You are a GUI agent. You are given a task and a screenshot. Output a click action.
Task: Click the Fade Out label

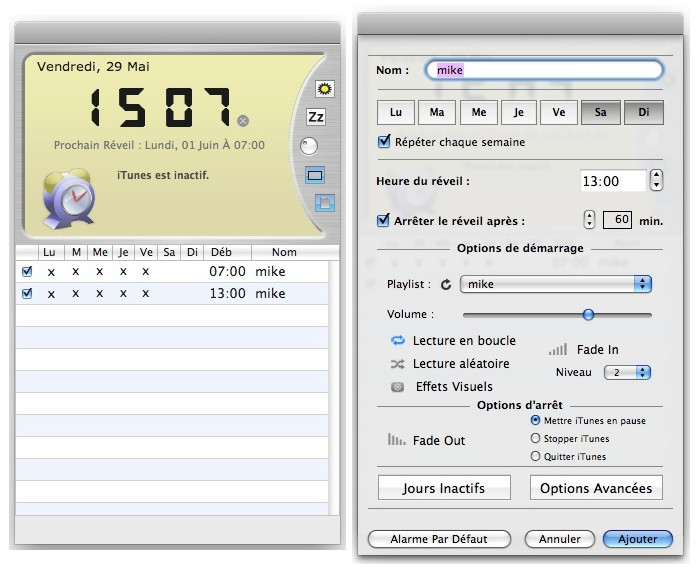(439, 441)
